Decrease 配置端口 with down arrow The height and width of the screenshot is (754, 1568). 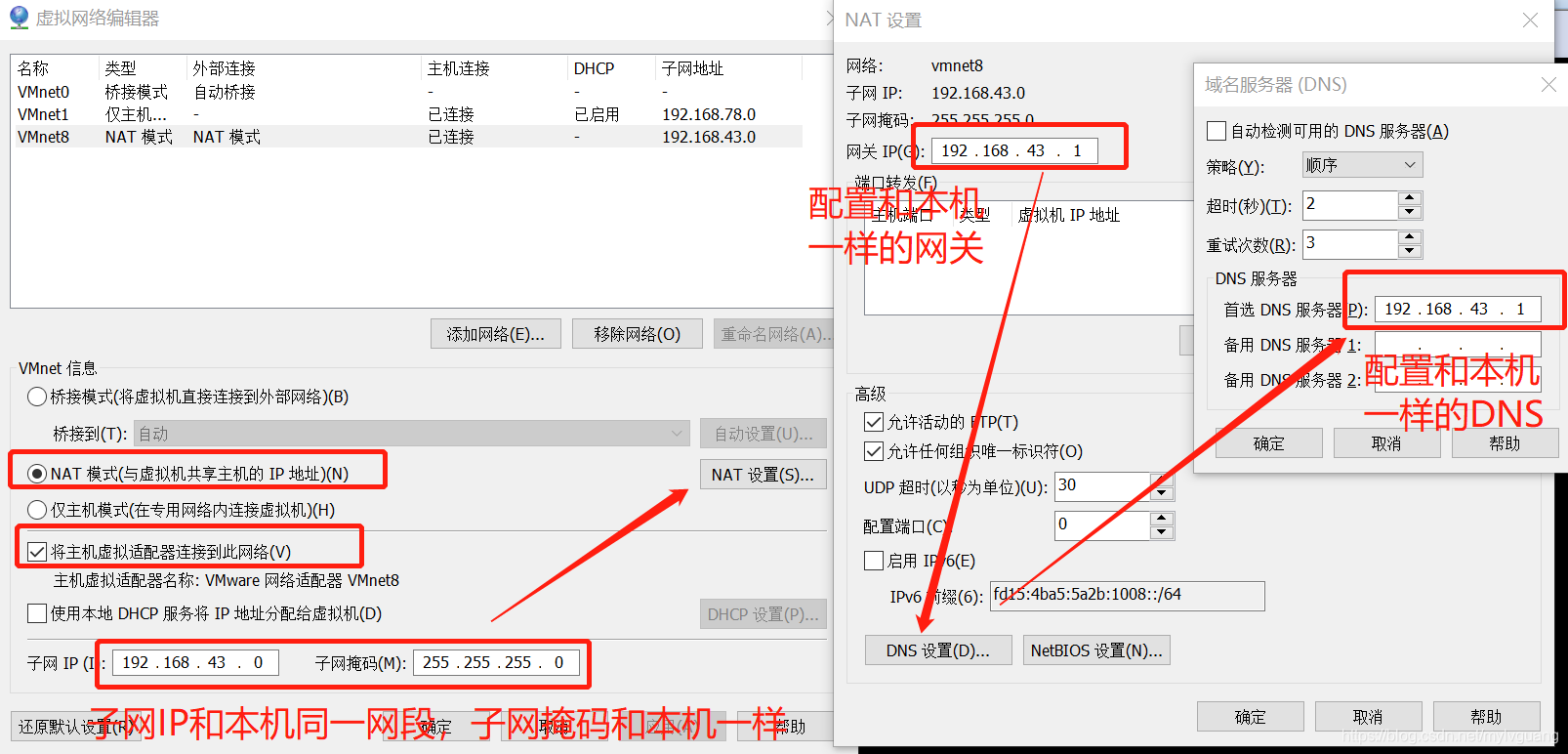coord(1161,532)
